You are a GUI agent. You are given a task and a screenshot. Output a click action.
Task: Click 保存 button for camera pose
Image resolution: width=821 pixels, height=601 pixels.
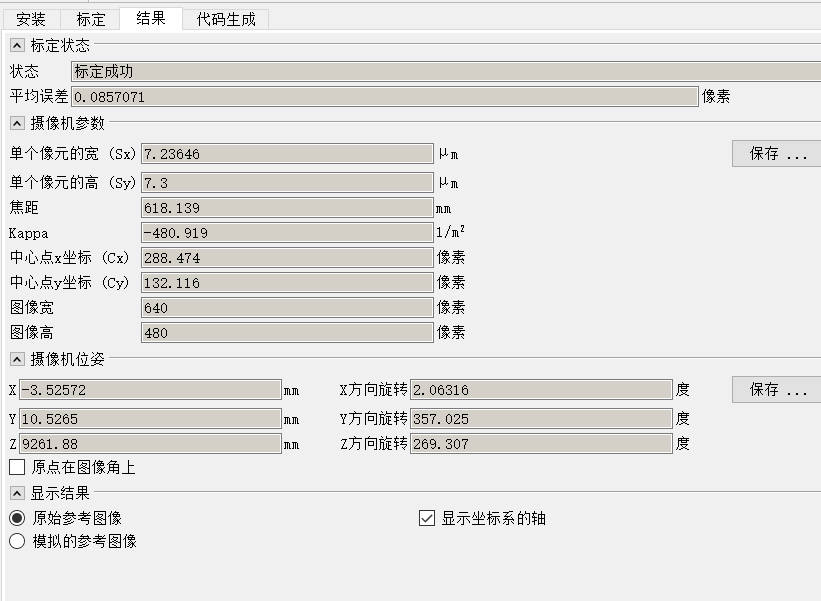(x=777, y=390)
